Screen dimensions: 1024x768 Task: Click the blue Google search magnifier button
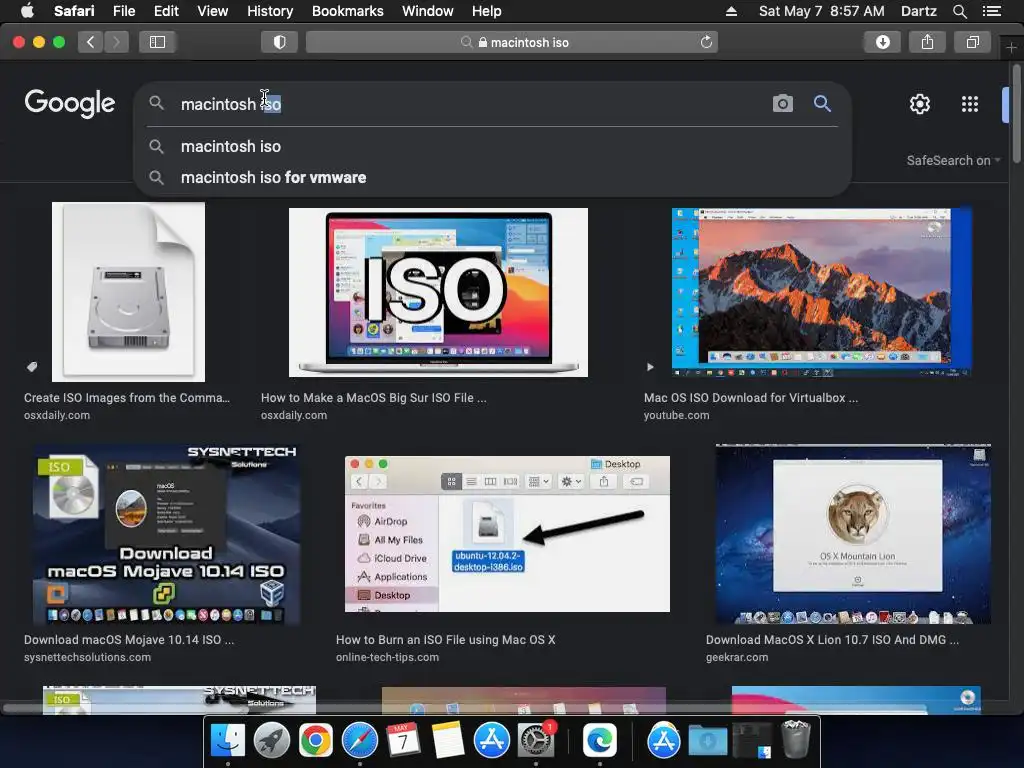click(822, 103)
